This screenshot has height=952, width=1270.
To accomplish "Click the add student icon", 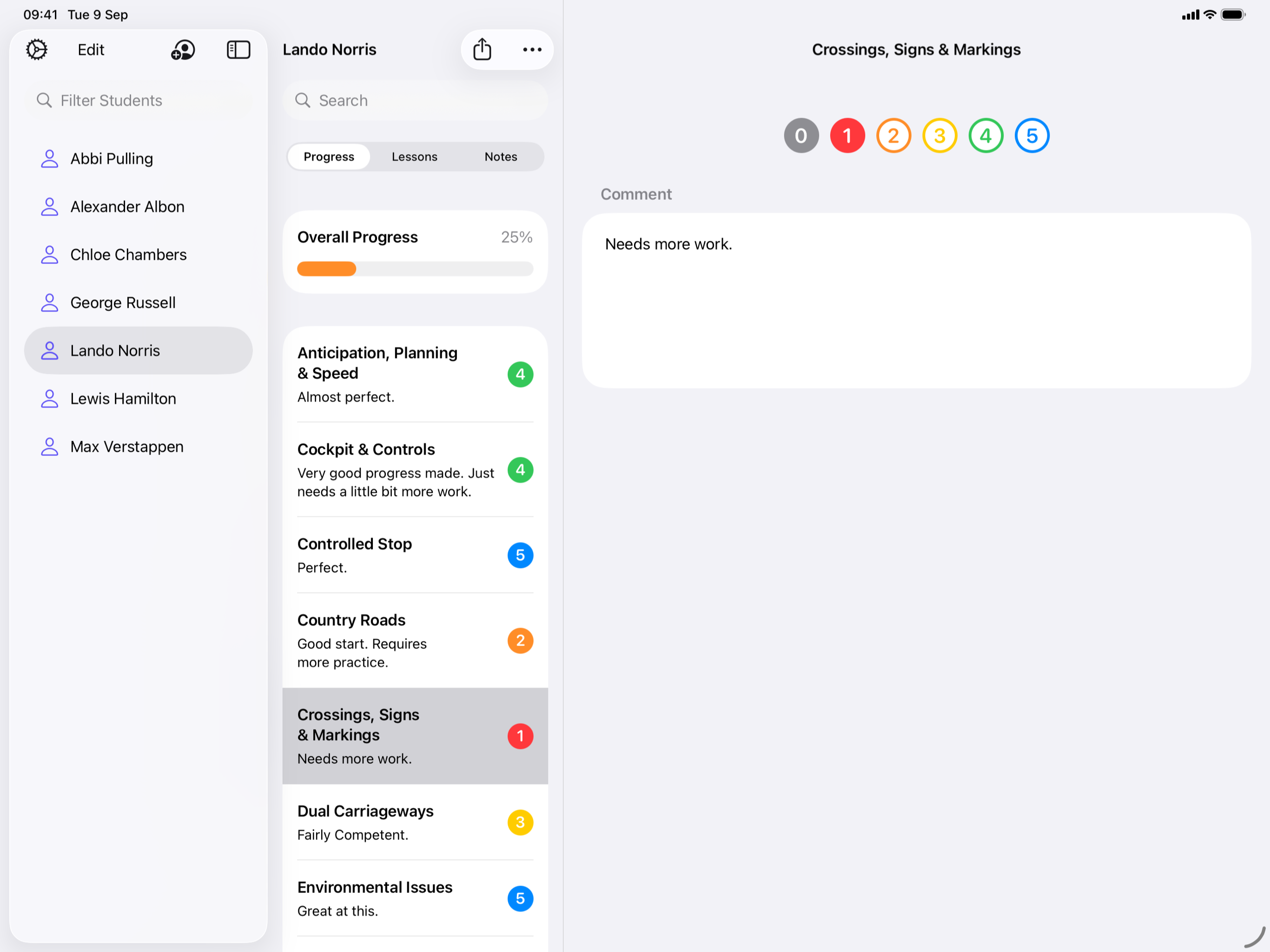I will click(183, 50).
